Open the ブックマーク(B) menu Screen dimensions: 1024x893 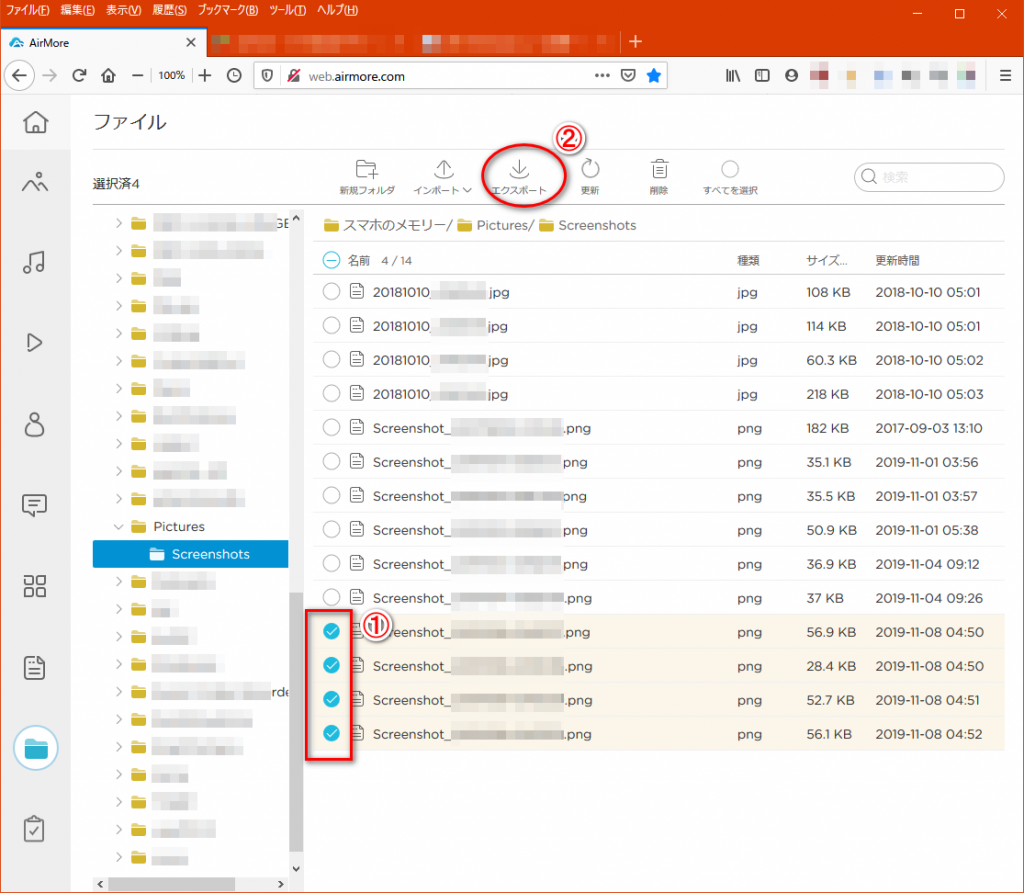(x=227, y=10)
